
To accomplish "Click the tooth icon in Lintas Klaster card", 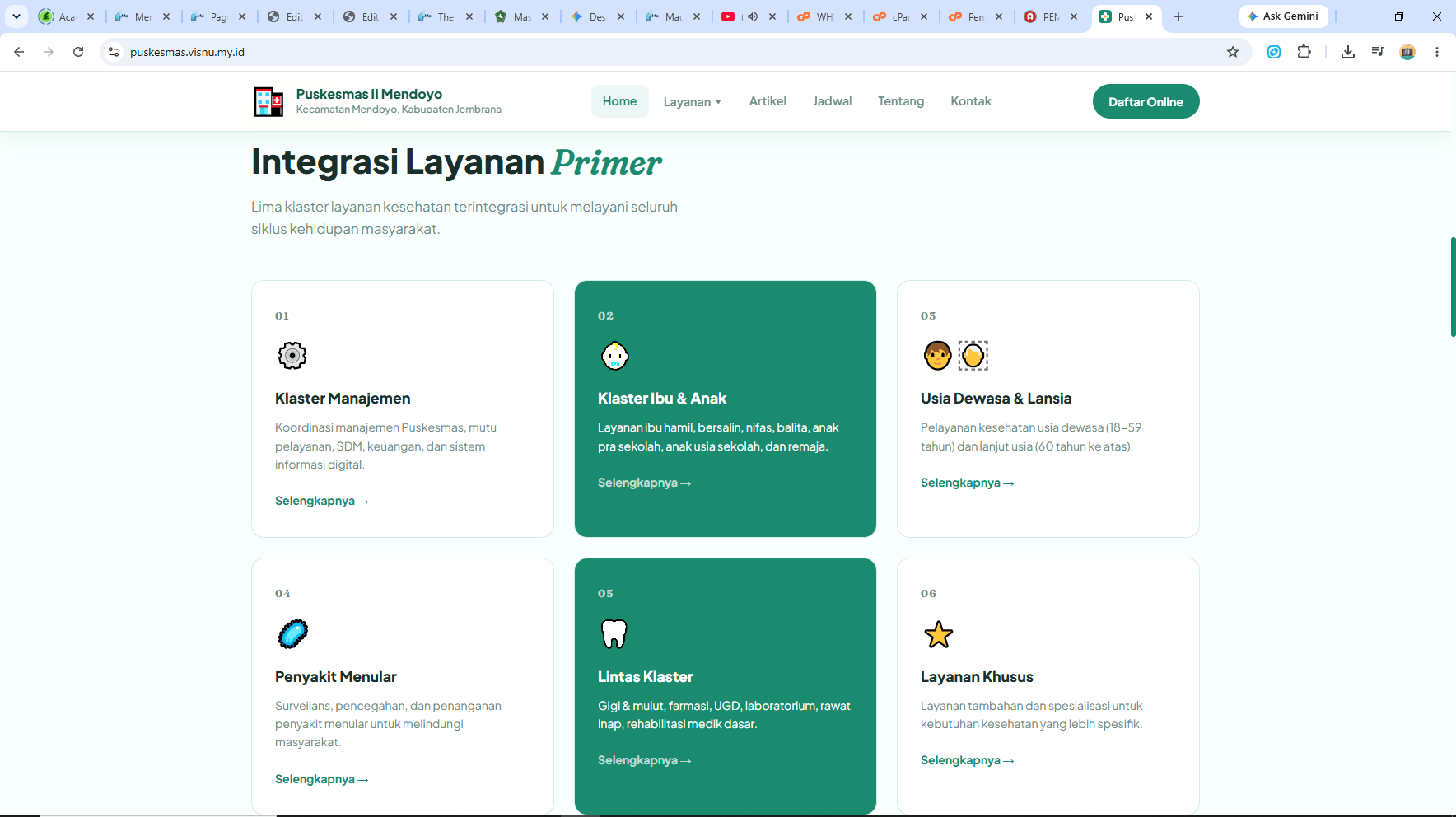I will click(x=614, y=634).
